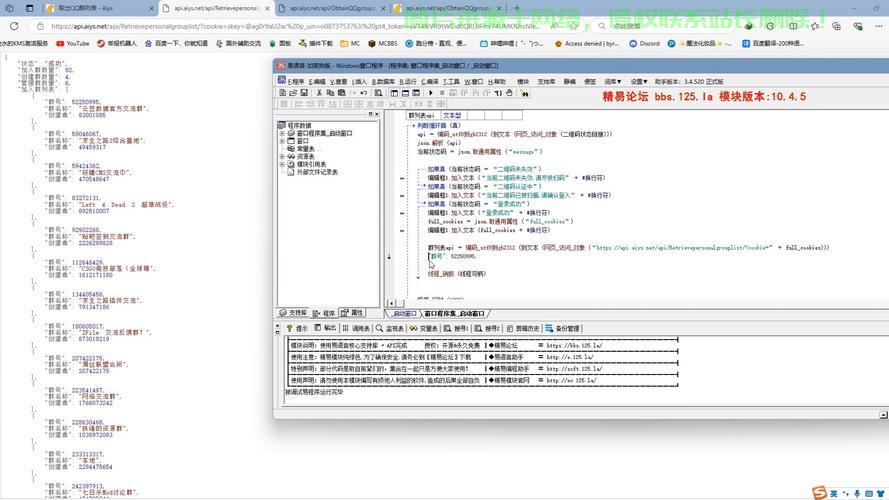Viewport: 889px width, 500px height.
Task: Open 剪辑历史 output tab
Action: (x=522, y=328)
